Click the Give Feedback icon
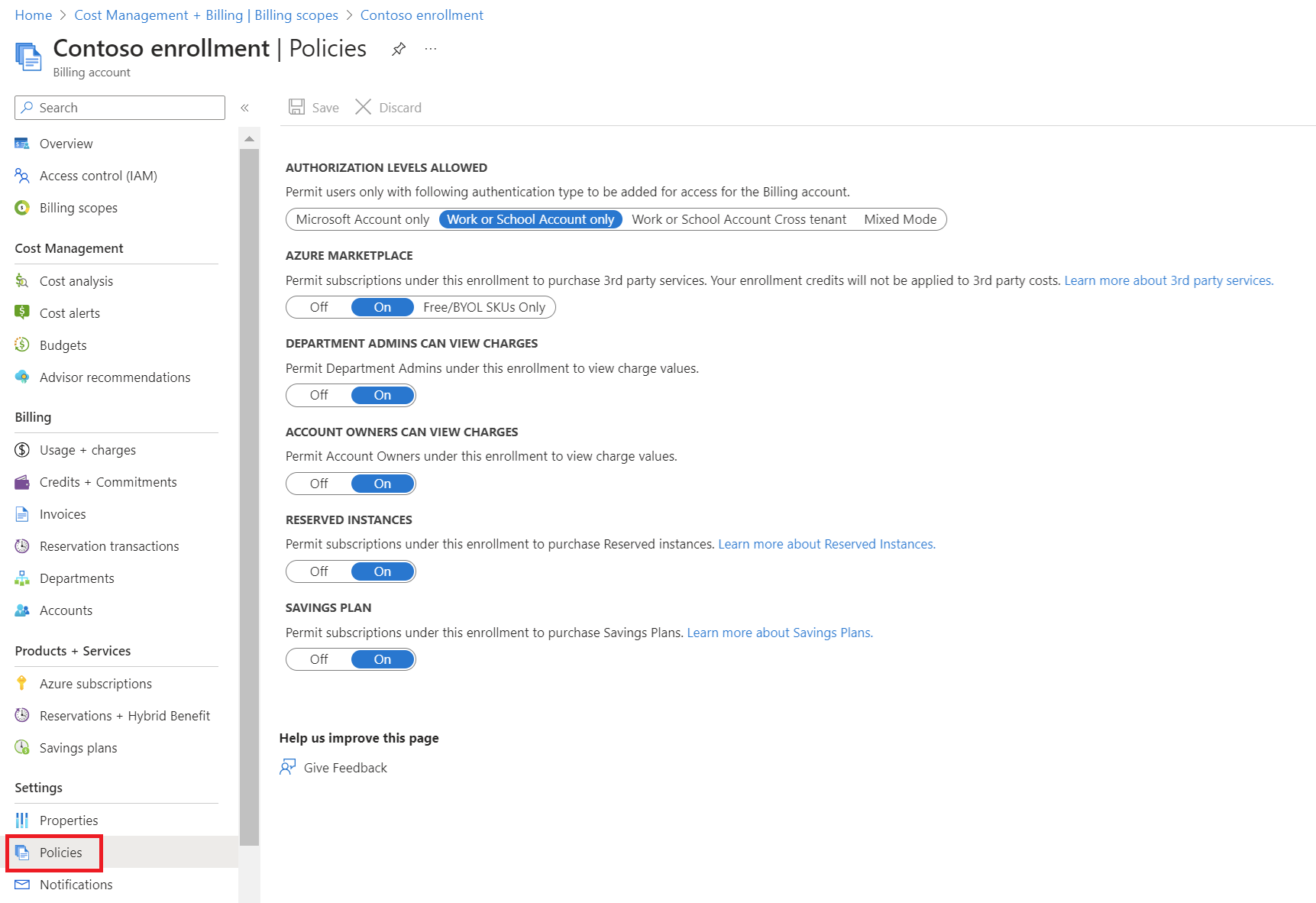This screenshot has width=1316, height=903. [x=288, y=768]
